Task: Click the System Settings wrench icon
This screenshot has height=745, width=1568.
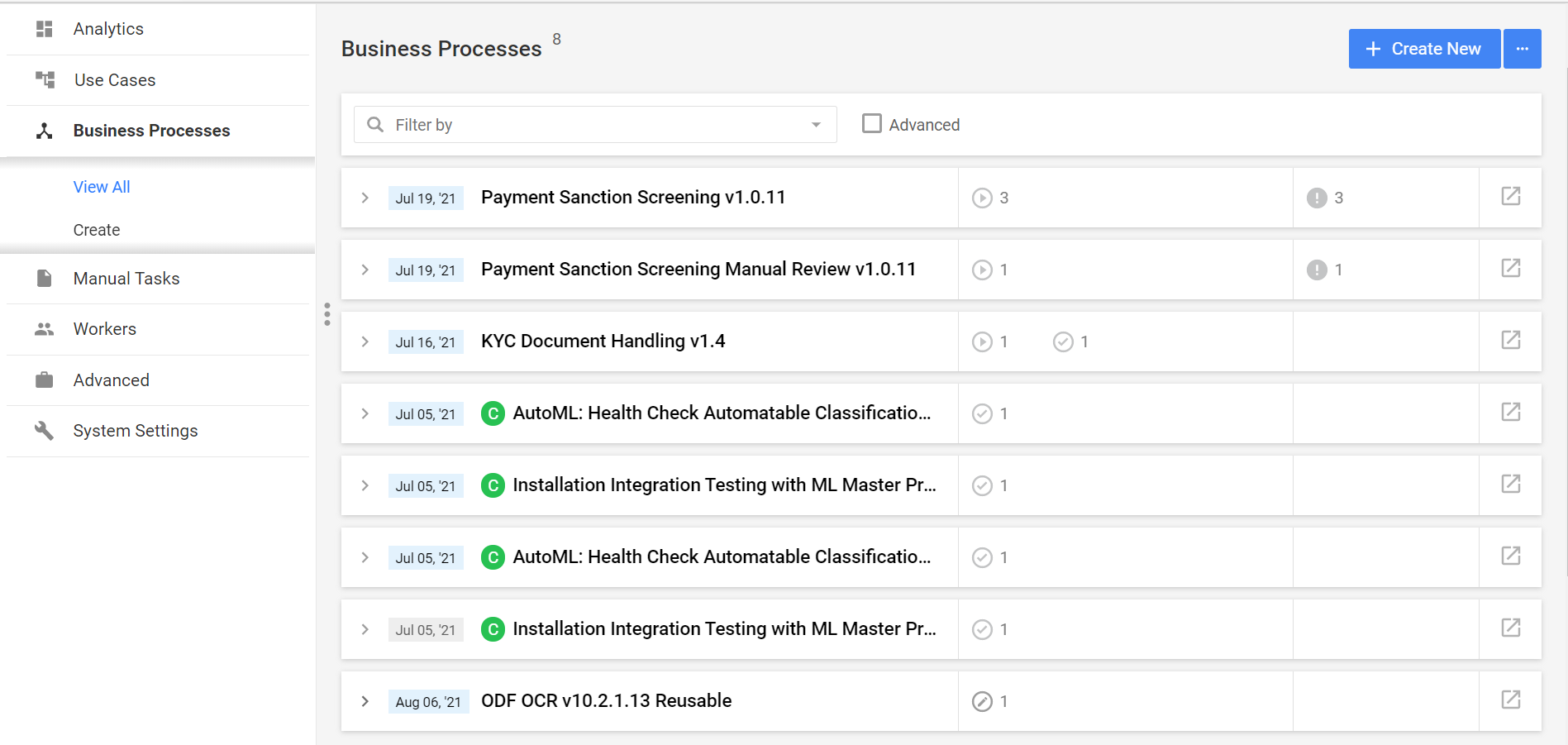Action: point(45,431)
